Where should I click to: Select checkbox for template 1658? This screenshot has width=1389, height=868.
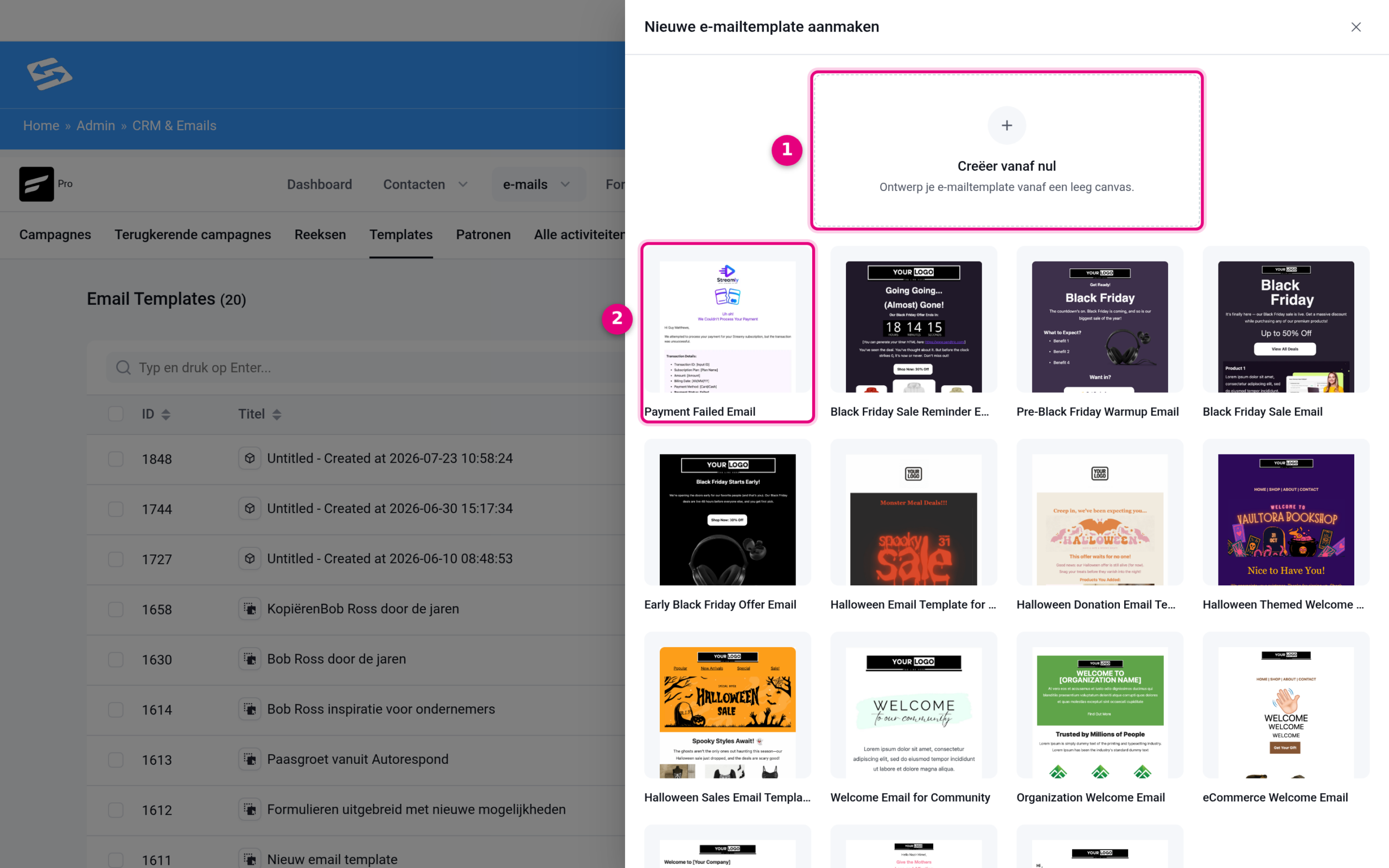point(116,609)
